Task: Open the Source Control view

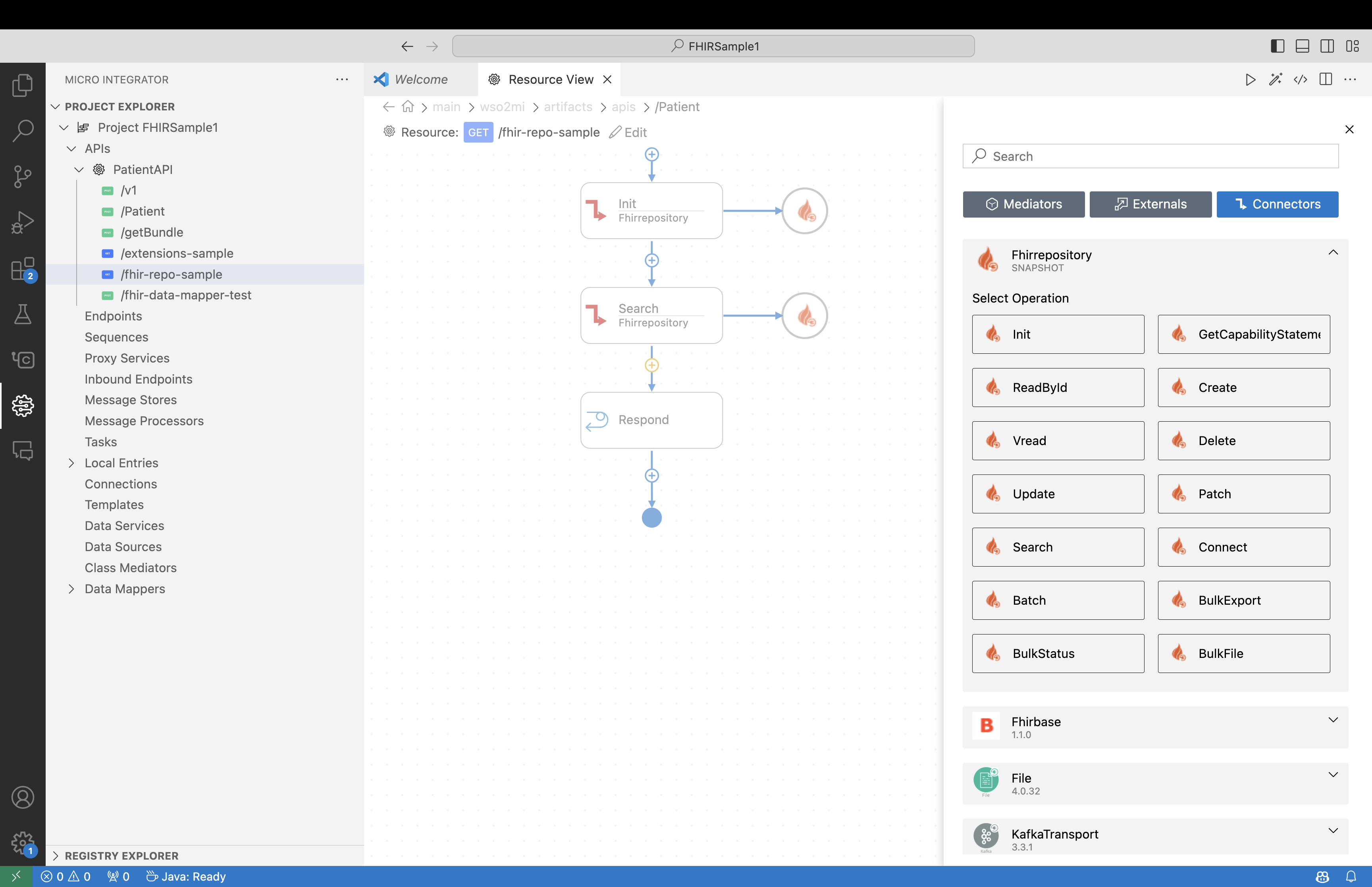Action: (23, 177)
